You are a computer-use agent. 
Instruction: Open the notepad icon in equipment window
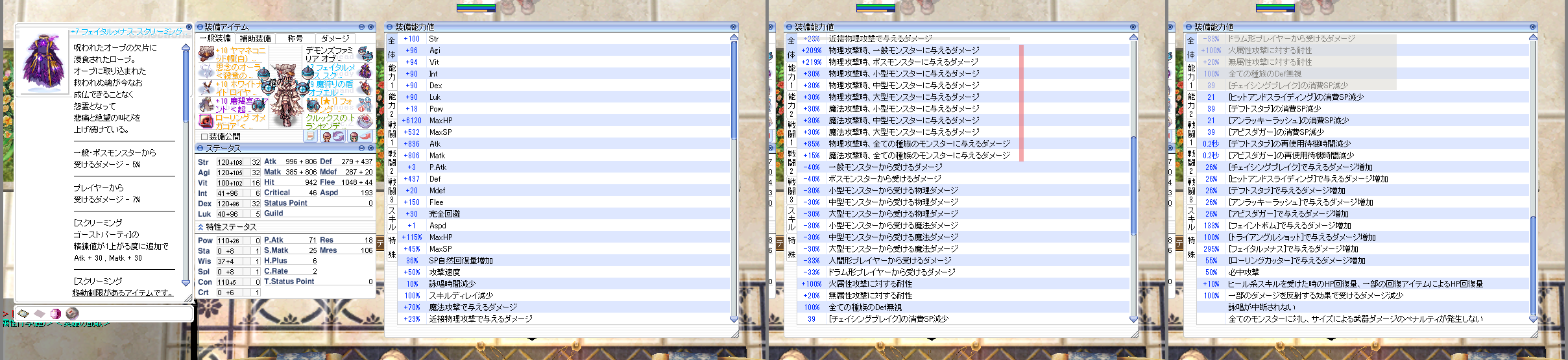(310, 136)
